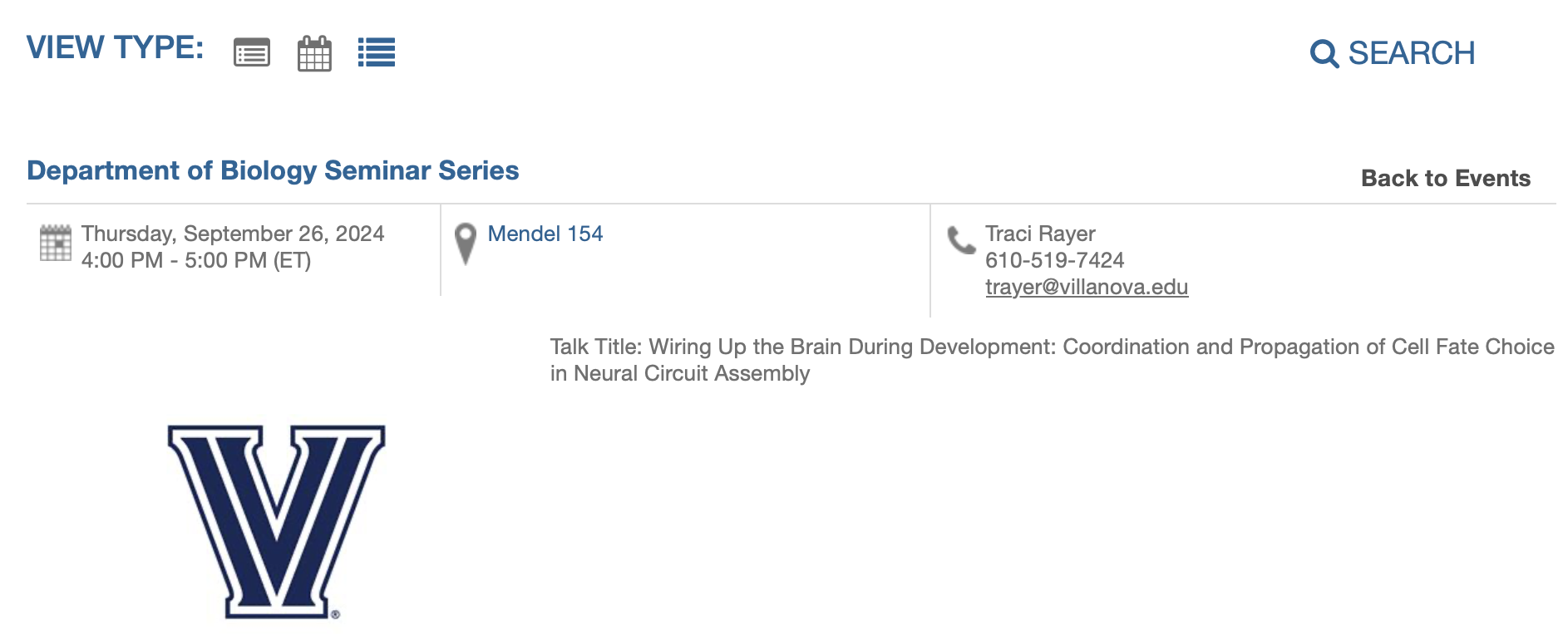Switch to the calendar grid view icon

tap(314, 53)
